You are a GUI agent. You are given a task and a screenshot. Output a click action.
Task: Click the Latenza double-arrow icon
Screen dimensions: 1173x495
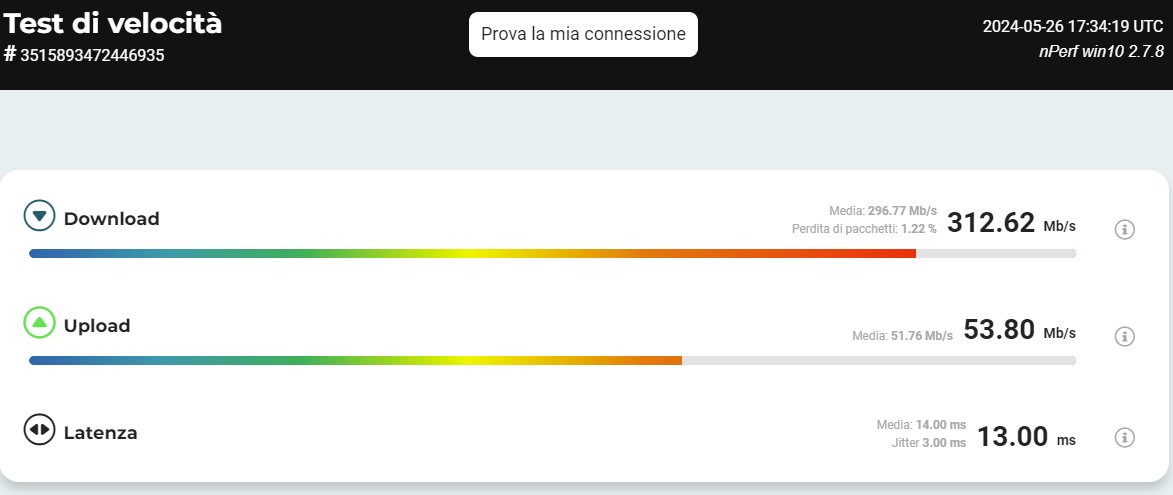click(x=40, y=430)
